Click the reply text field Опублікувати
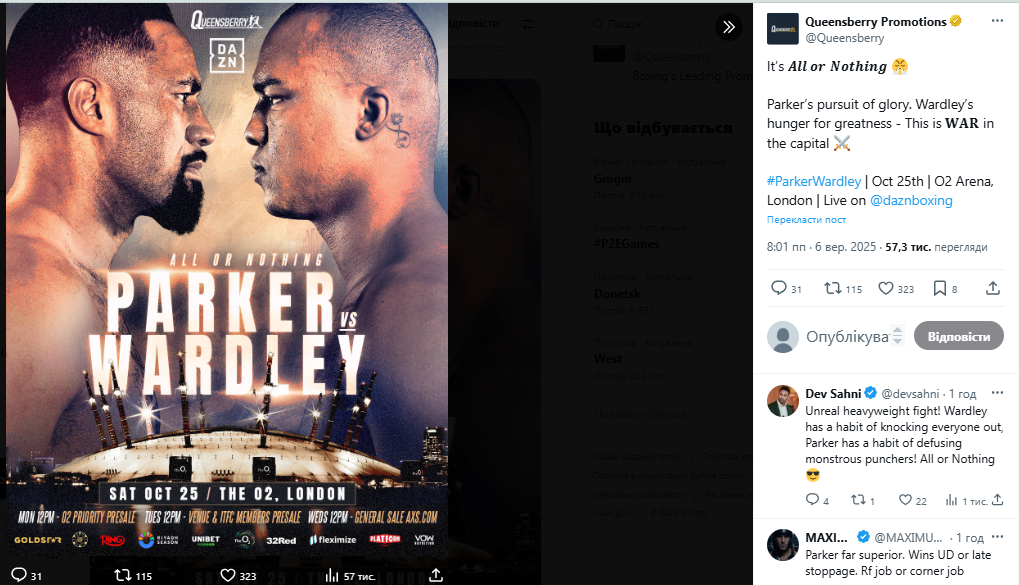Screen dimensions: 1019x585 847,336
